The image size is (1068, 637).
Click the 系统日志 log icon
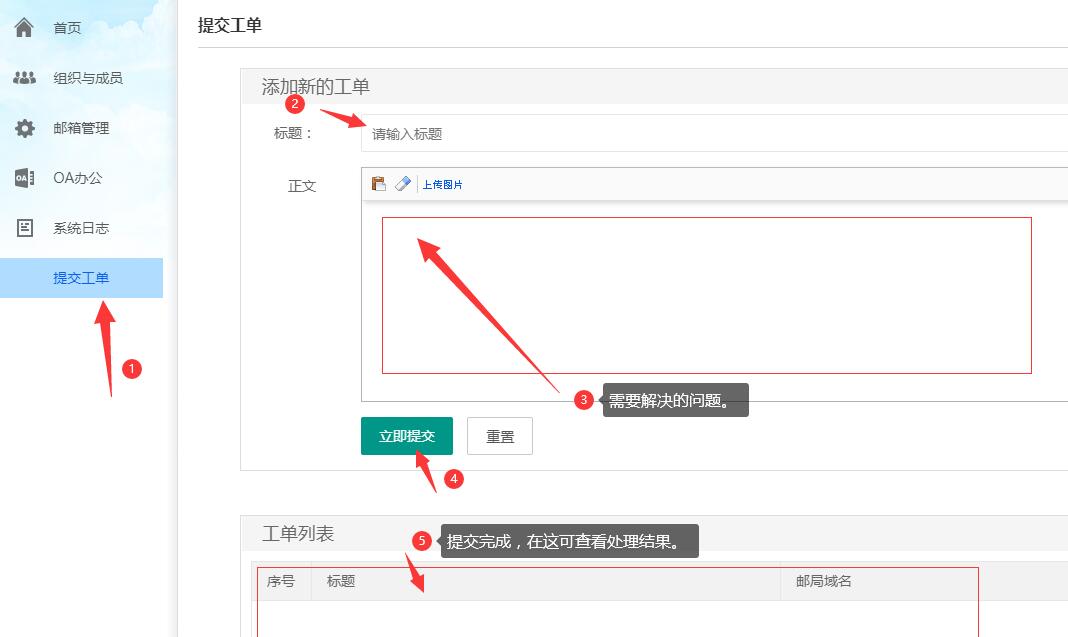tap(24, 228)
